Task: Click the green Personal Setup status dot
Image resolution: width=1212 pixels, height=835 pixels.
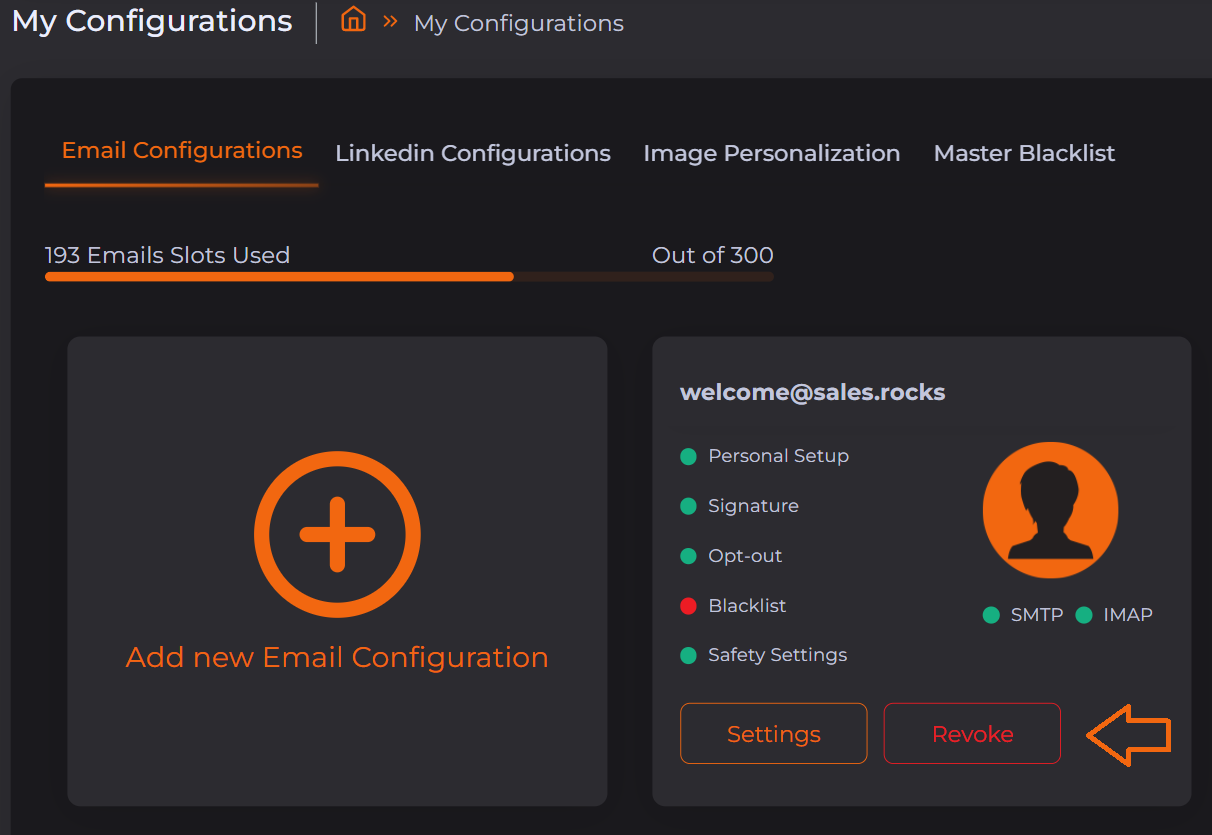Action: click(x=688, y=457)
